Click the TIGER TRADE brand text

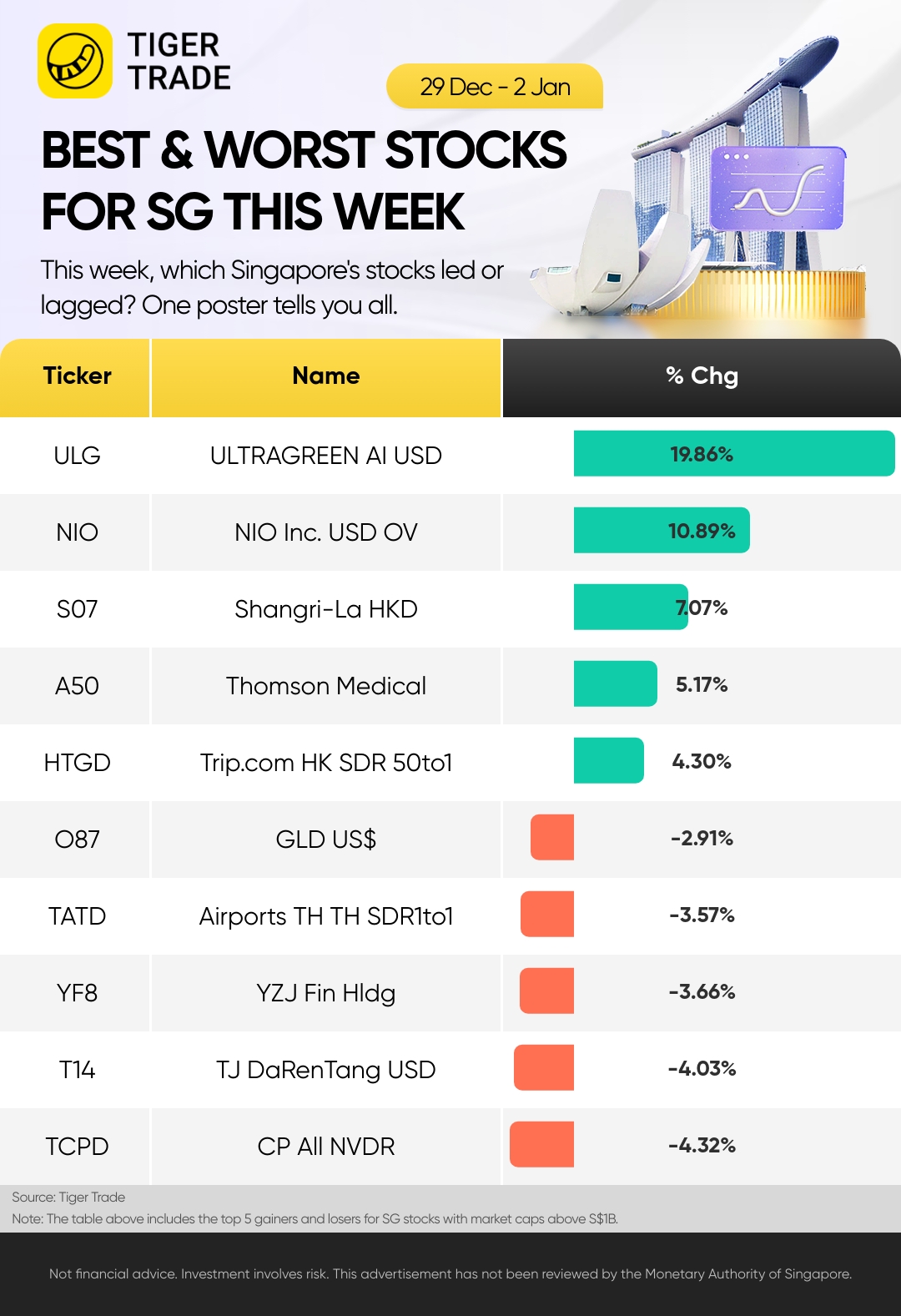point(179,61)
